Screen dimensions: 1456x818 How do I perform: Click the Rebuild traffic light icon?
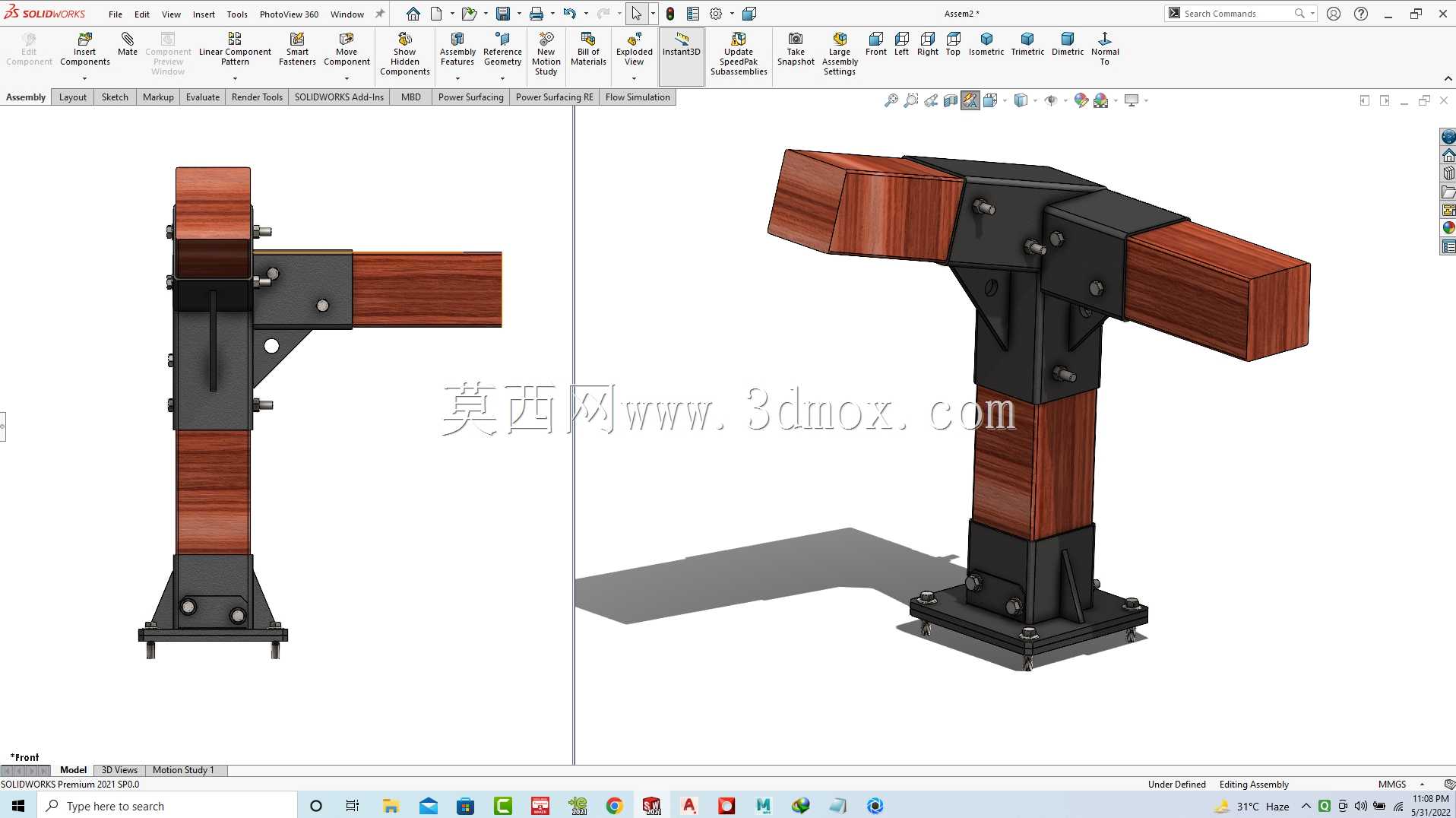[670, 14]
